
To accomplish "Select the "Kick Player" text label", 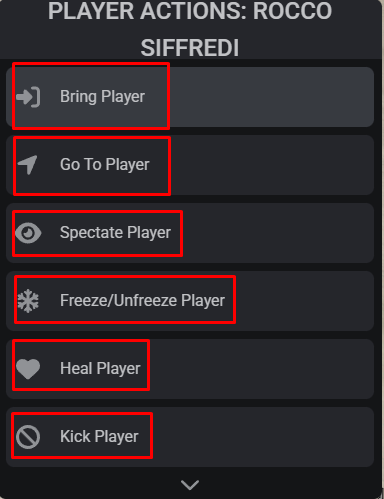I will tap(99, 436).
